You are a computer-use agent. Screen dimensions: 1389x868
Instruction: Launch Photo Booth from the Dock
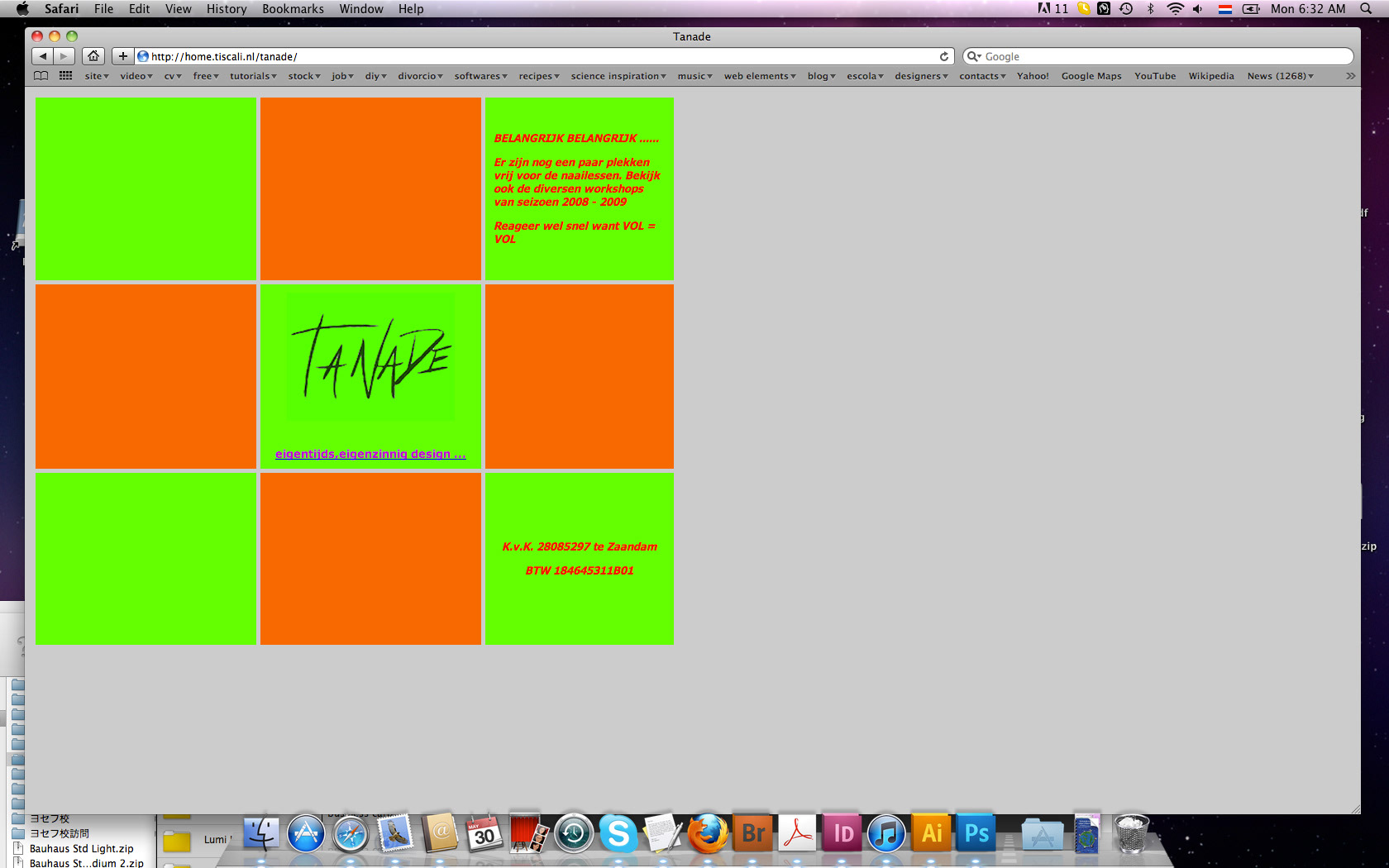click(x=529, y=833)
